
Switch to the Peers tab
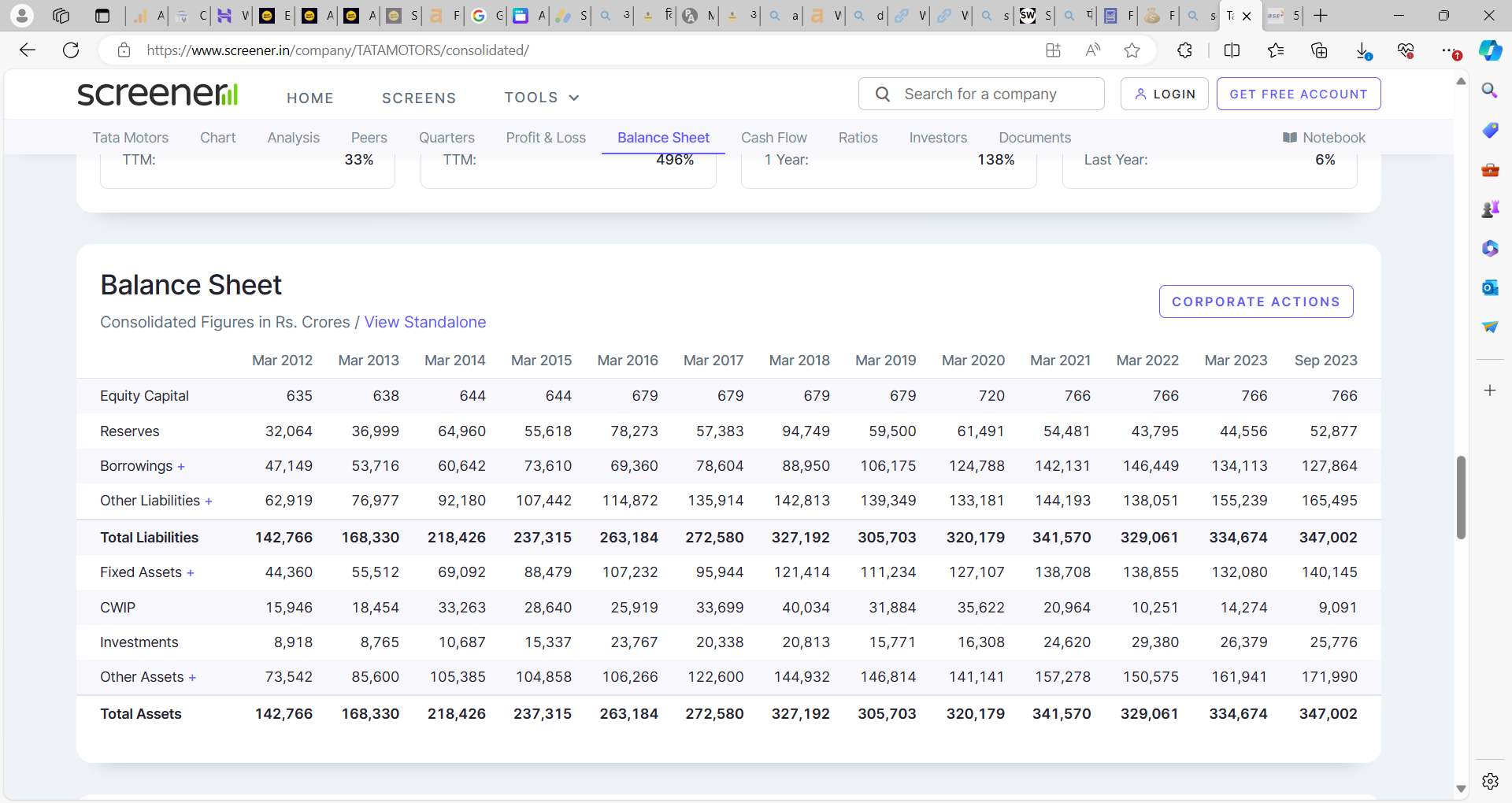pyautogui.click(x=369, y=138)
